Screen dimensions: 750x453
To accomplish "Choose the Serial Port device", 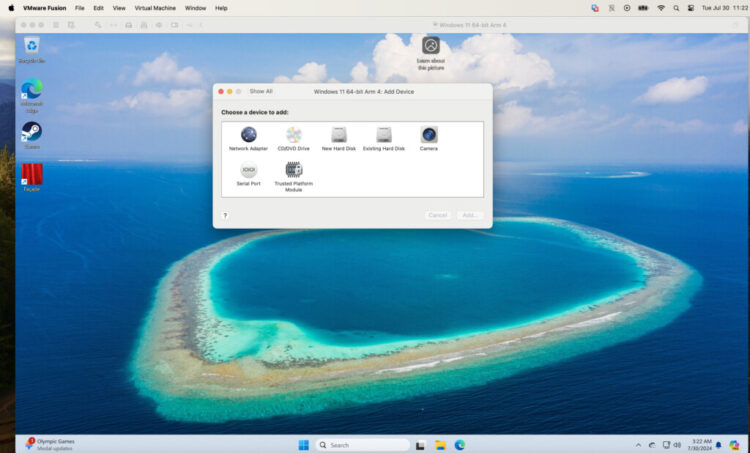I will point(248,171).
